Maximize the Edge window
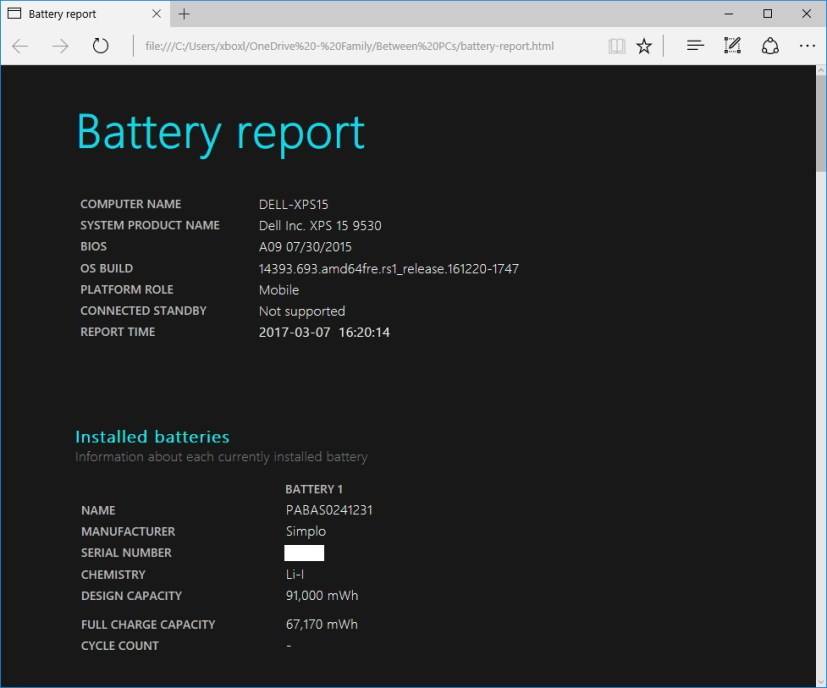 767,13
